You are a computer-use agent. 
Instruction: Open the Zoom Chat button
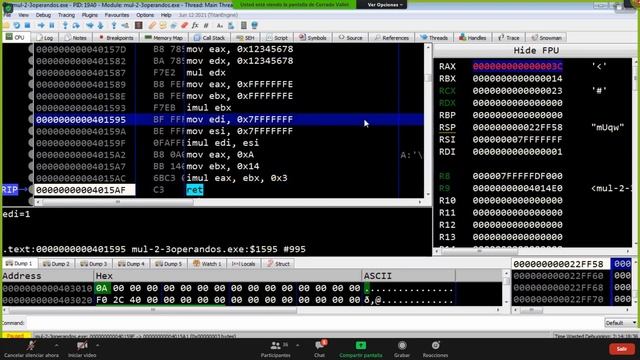319,349
